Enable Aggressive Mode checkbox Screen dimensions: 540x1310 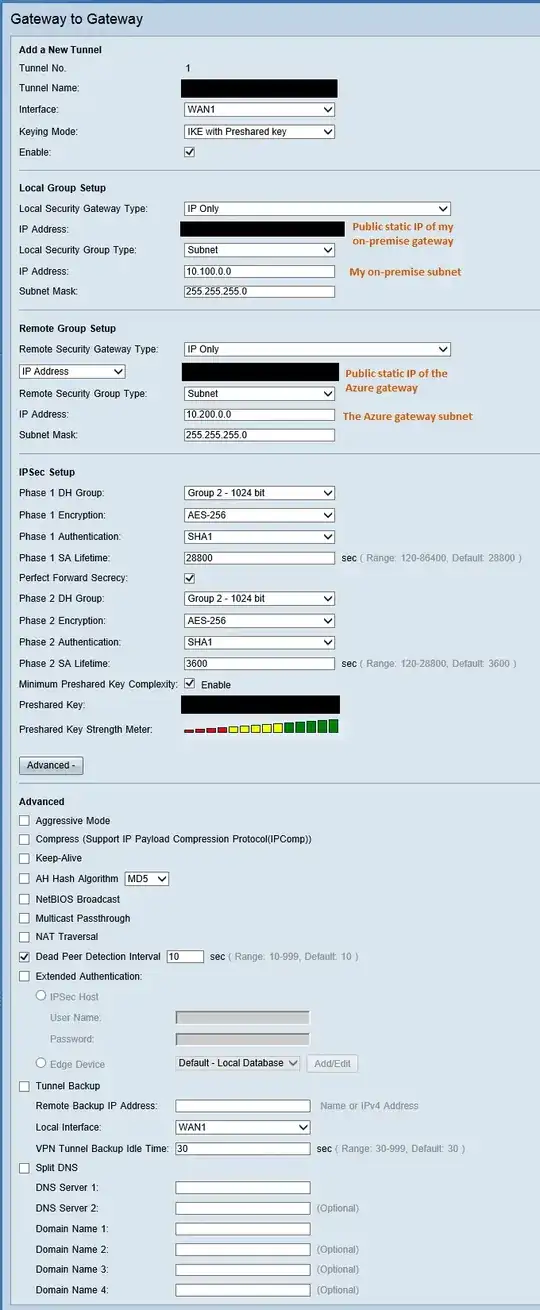pyautogui.click(x=24, y=821)
